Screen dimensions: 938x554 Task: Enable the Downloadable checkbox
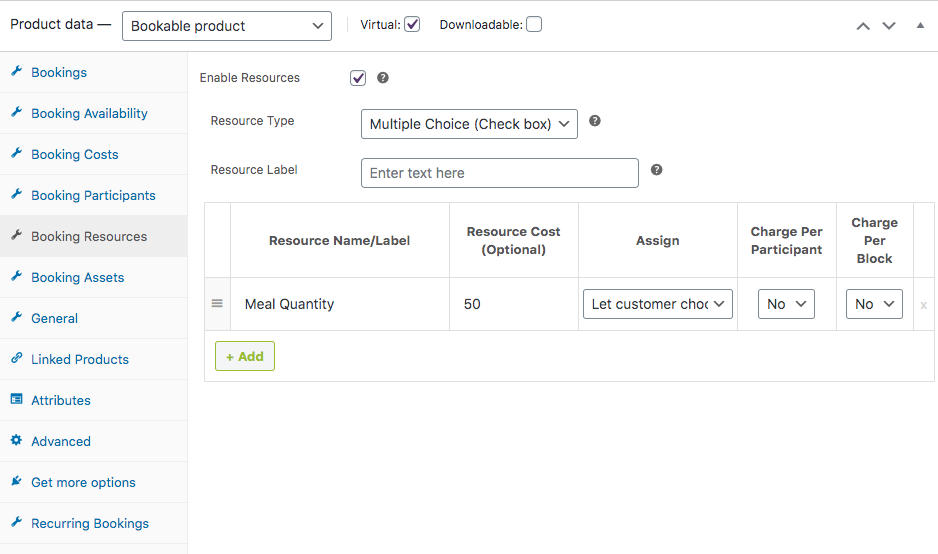click(x=534, y=25)
